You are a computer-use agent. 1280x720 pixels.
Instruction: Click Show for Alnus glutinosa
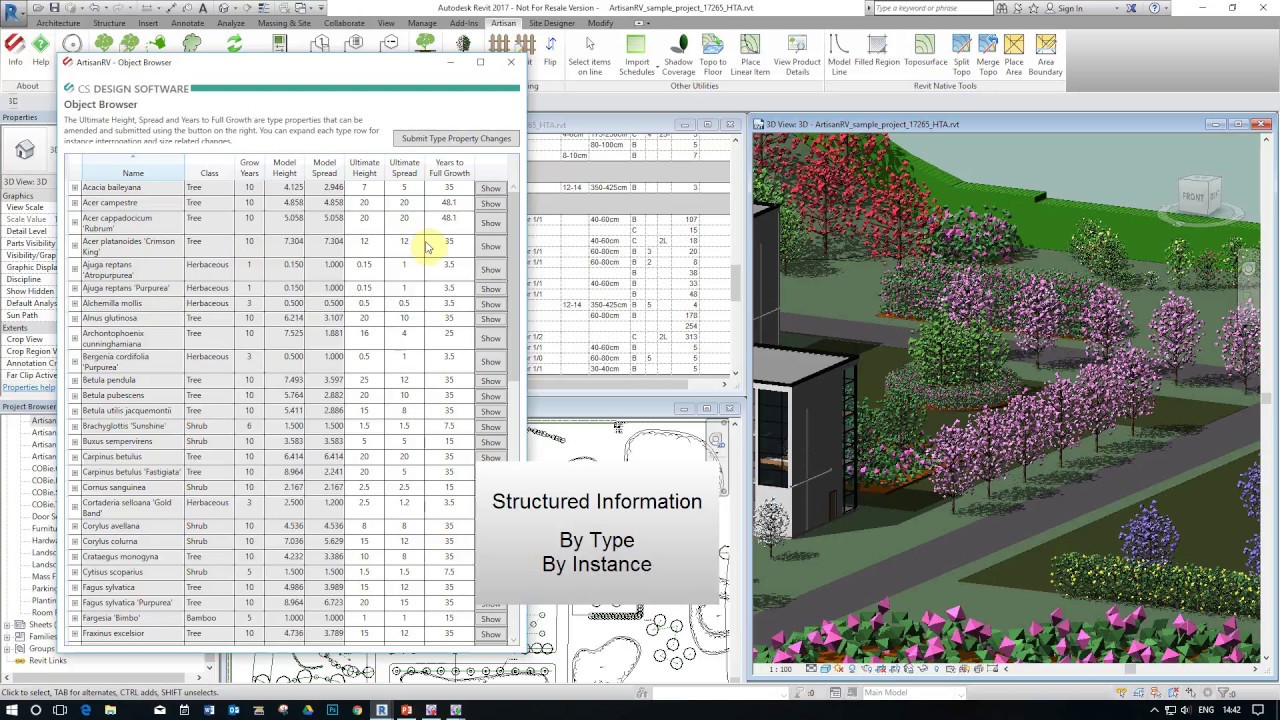(x=490, y=319)
